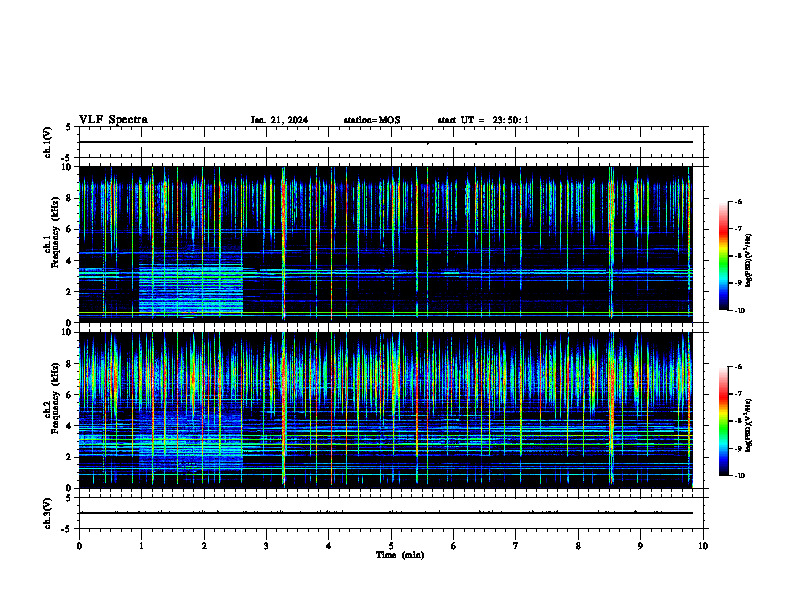Click the "-5" tick on ch.3(V) axis
Viewport: 792px width, 612px height.
68,529
